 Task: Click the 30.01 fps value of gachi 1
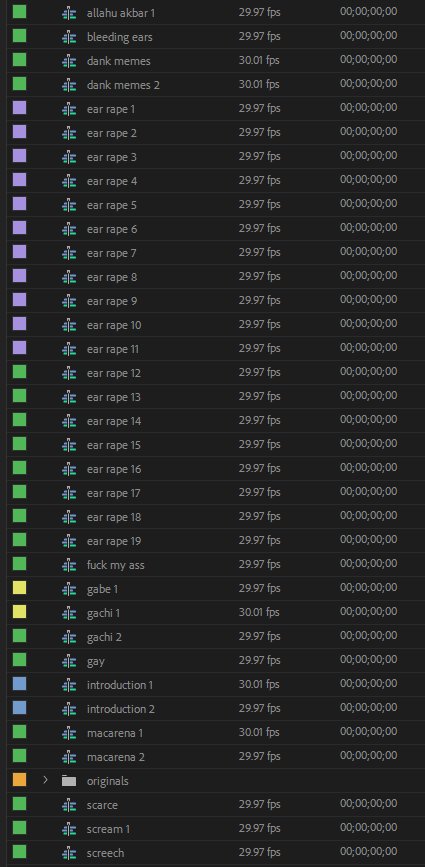coord(259,613)
